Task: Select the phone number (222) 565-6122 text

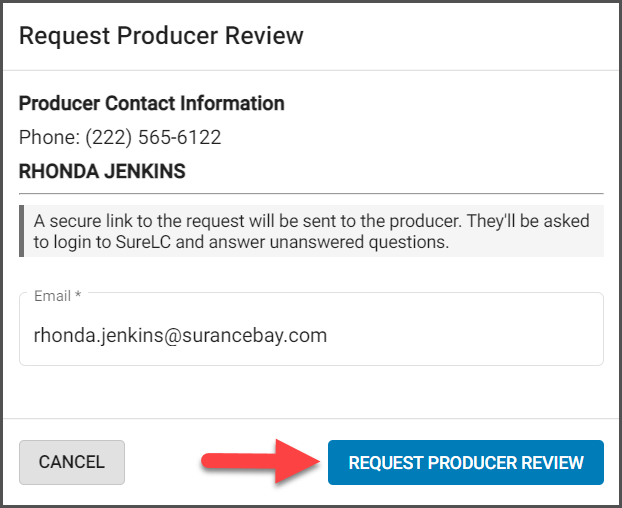Action: tap(153, 138)
